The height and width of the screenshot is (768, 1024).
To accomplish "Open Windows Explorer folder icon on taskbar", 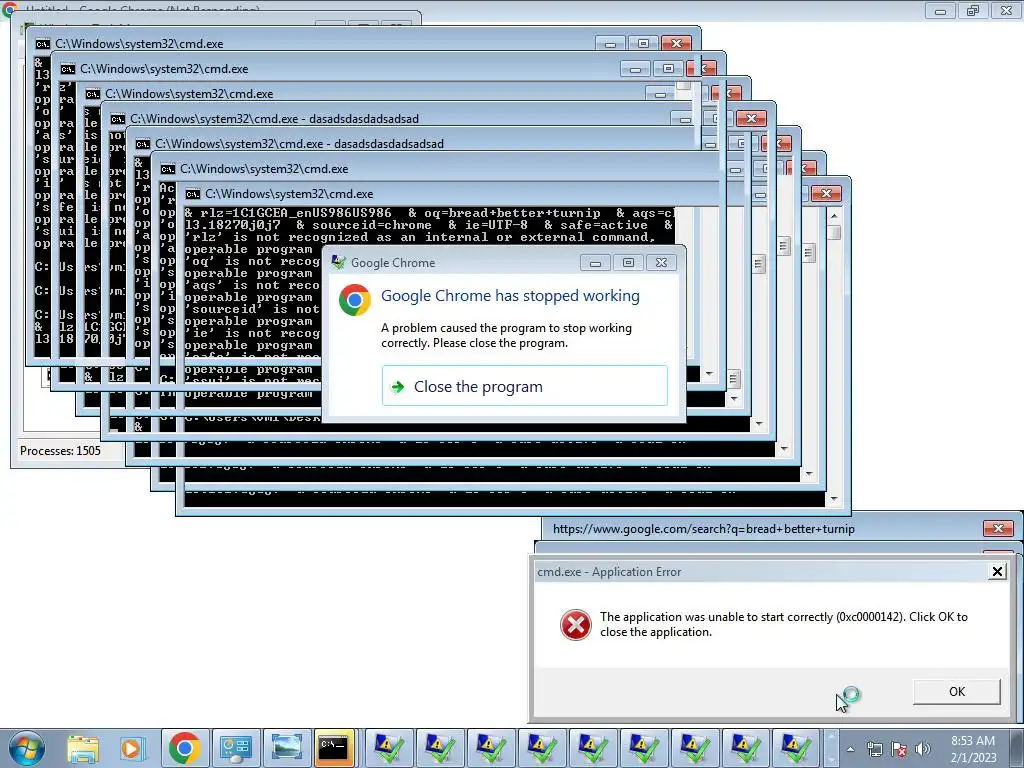I will click(x=83, y=748).
